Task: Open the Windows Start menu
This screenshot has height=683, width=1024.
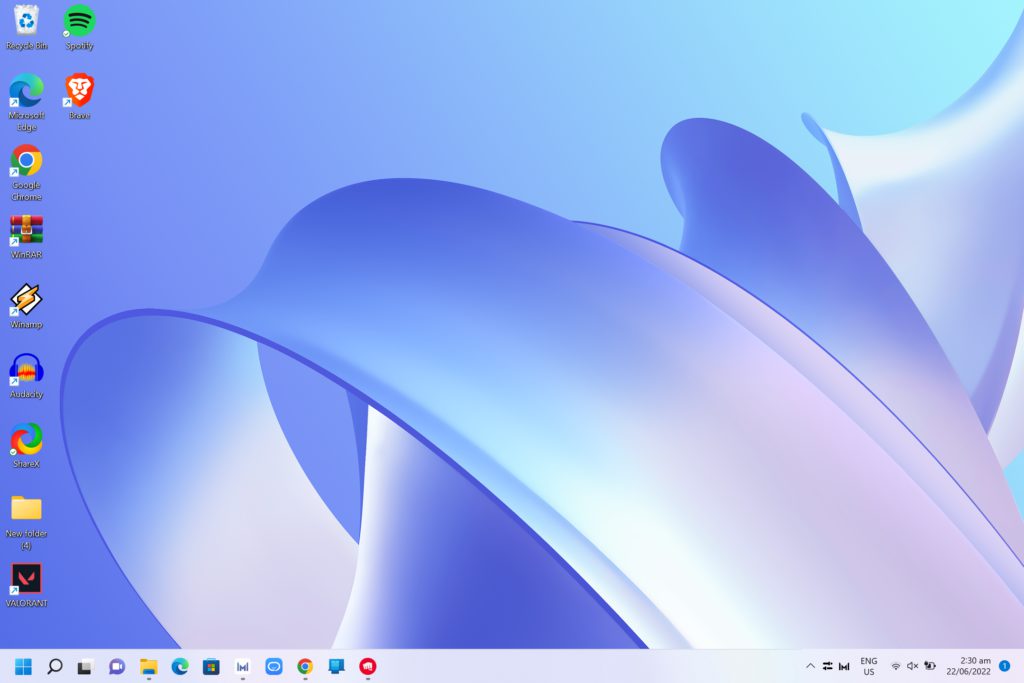Action: [24, 666]
